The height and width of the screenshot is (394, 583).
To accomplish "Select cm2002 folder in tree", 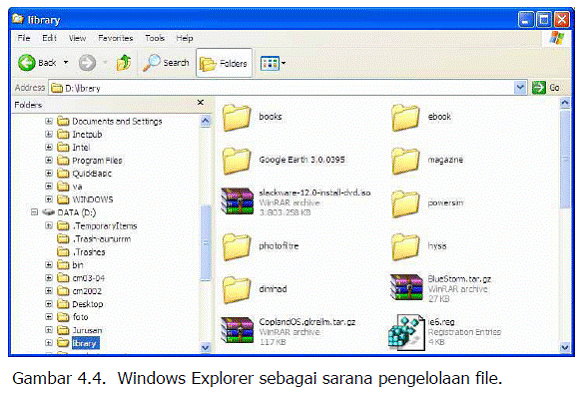I will [x=80, y=291].
